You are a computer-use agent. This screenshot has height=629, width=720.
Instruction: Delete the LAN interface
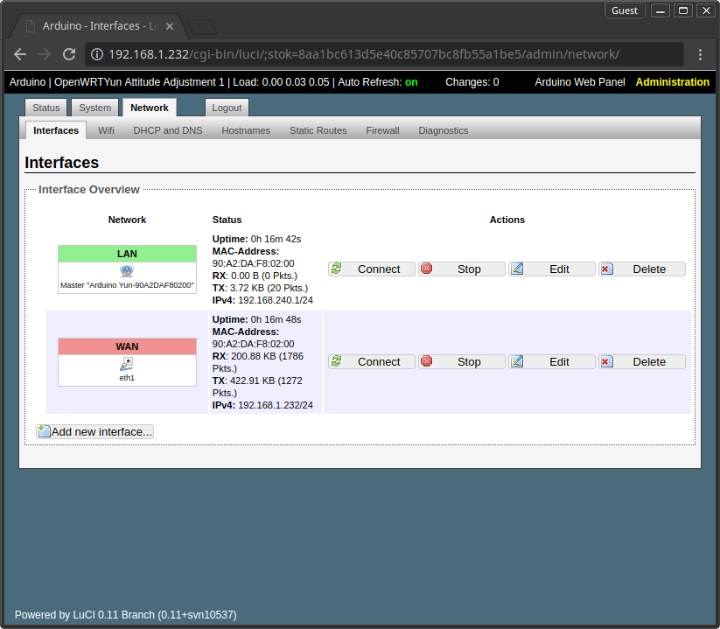coord(642,269)
